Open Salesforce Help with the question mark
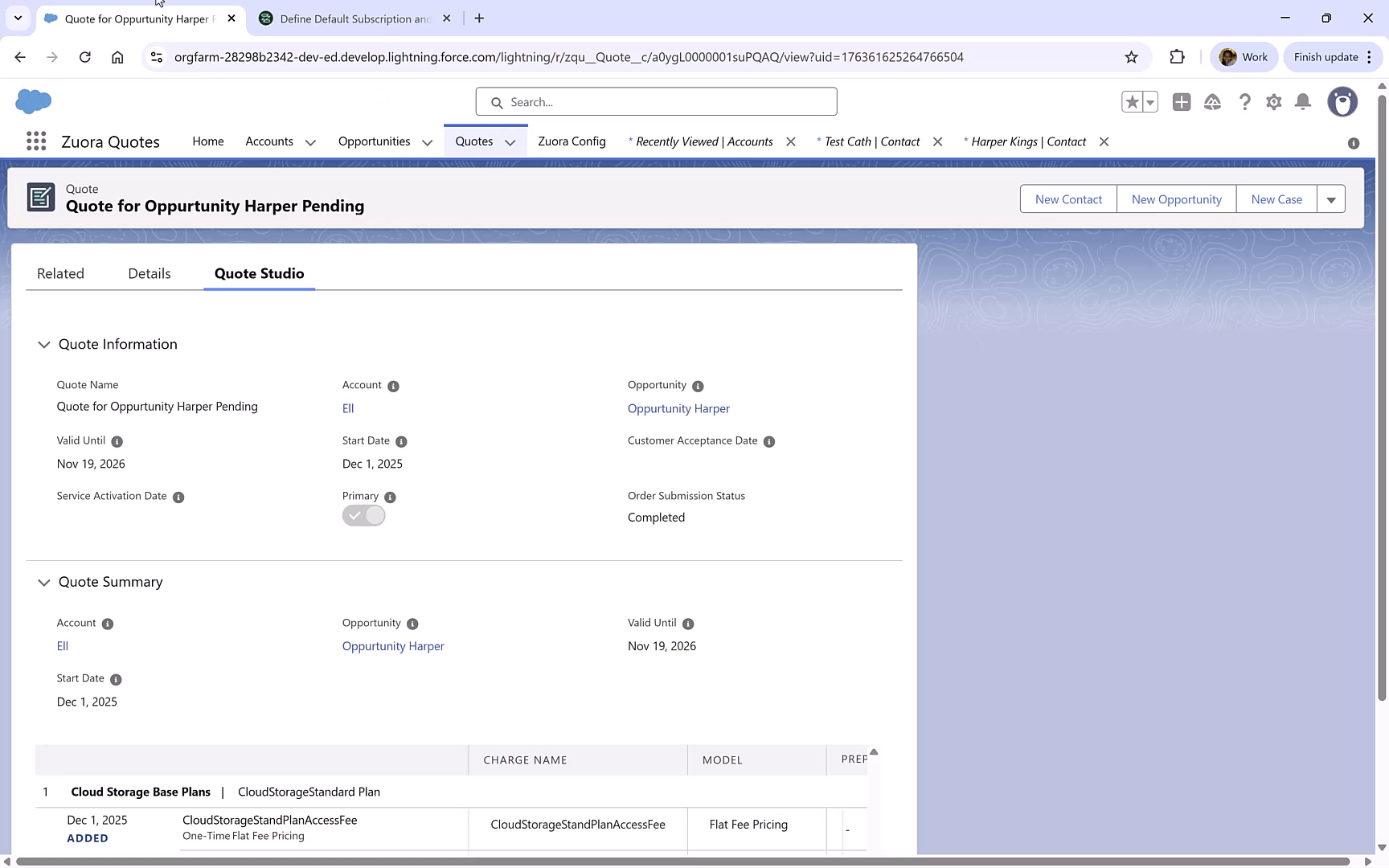 [1245, 102]
